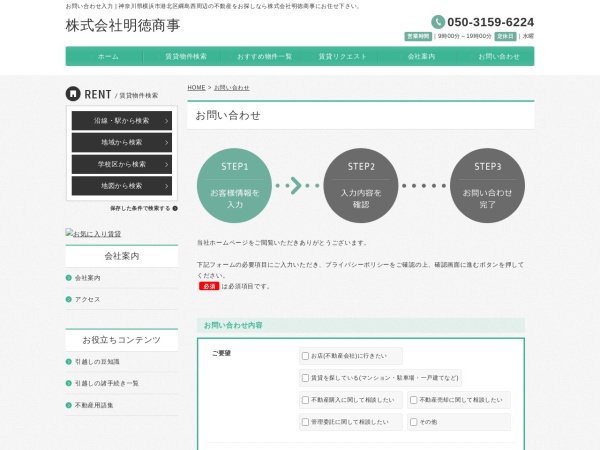Click the red 必須 label
Image resolution: width=600 pixels, height=450 pixels.
[209, 286]
